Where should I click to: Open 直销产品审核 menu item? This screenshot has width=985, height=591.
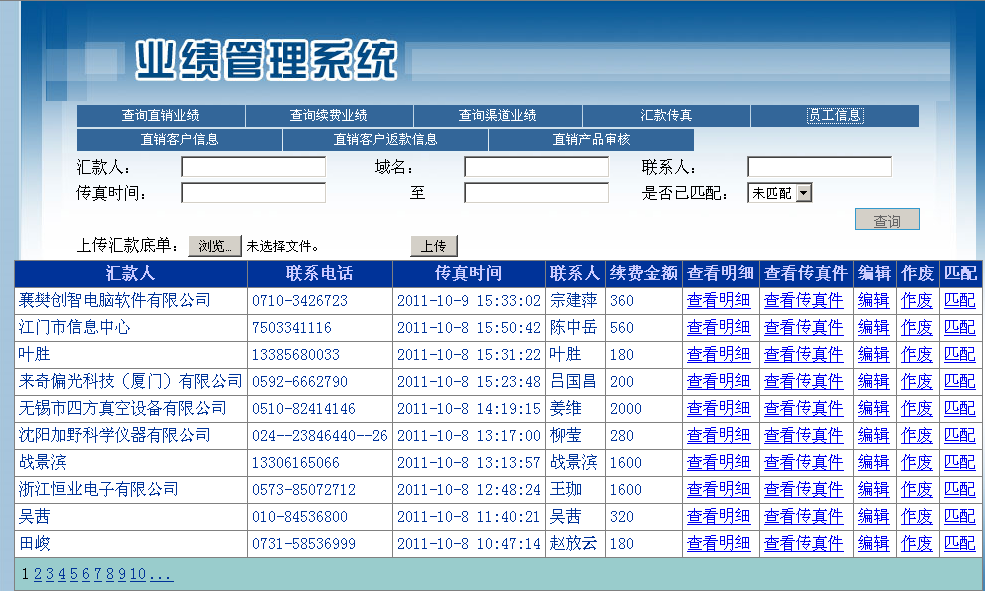coord(591,139)
